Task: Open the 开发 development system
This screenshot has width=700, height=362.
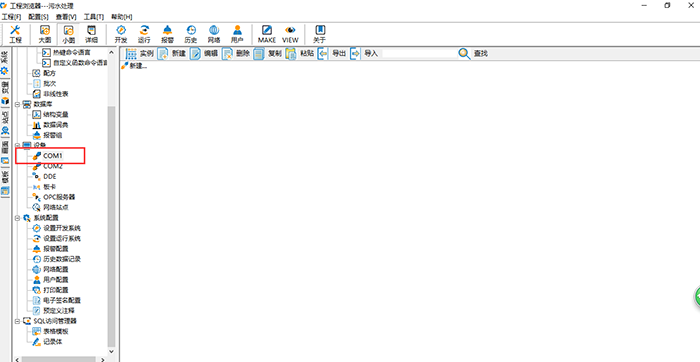Action: coord(121,34)
